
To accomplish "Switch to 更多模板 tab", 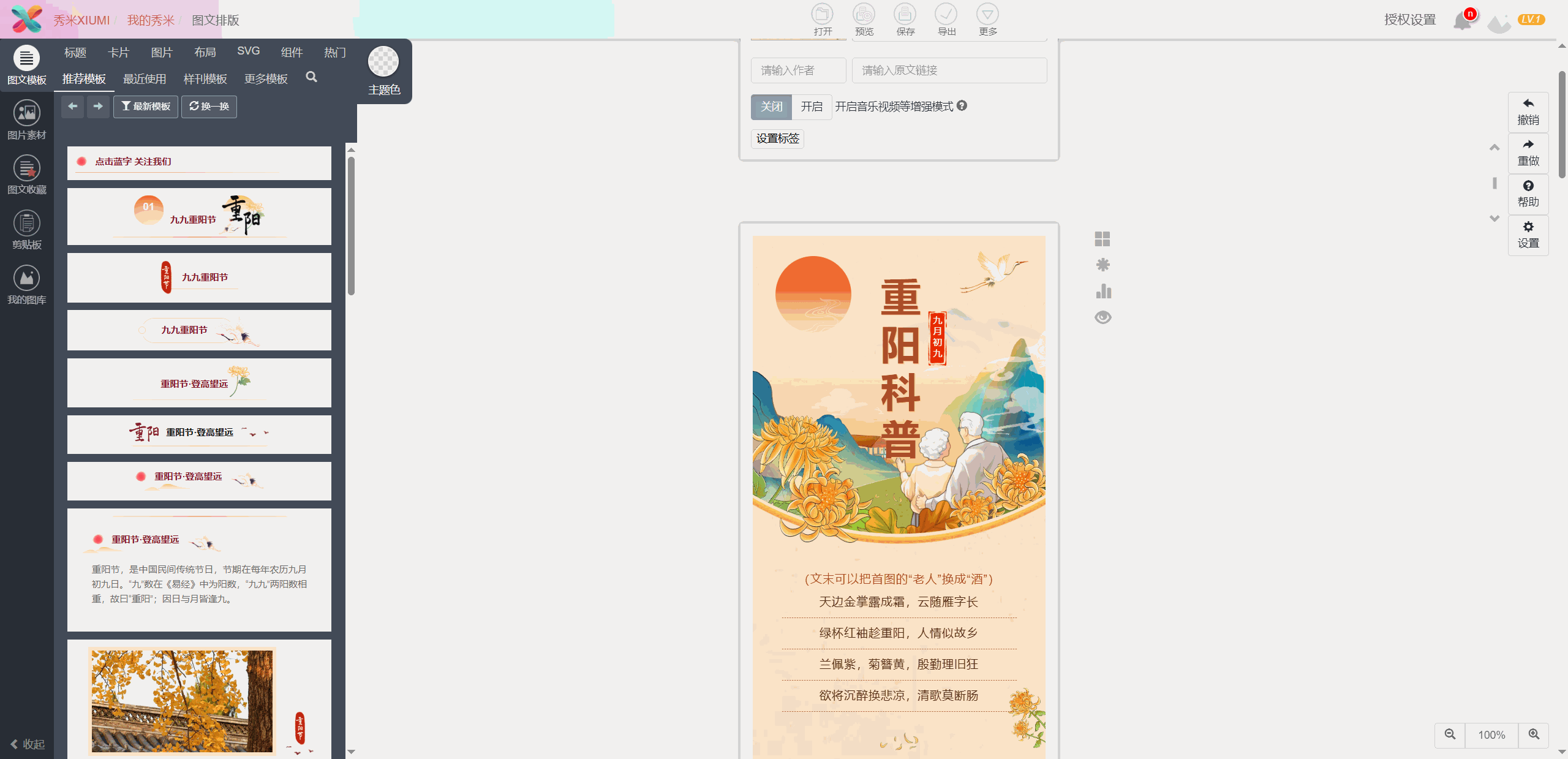I will coord(266,79).
